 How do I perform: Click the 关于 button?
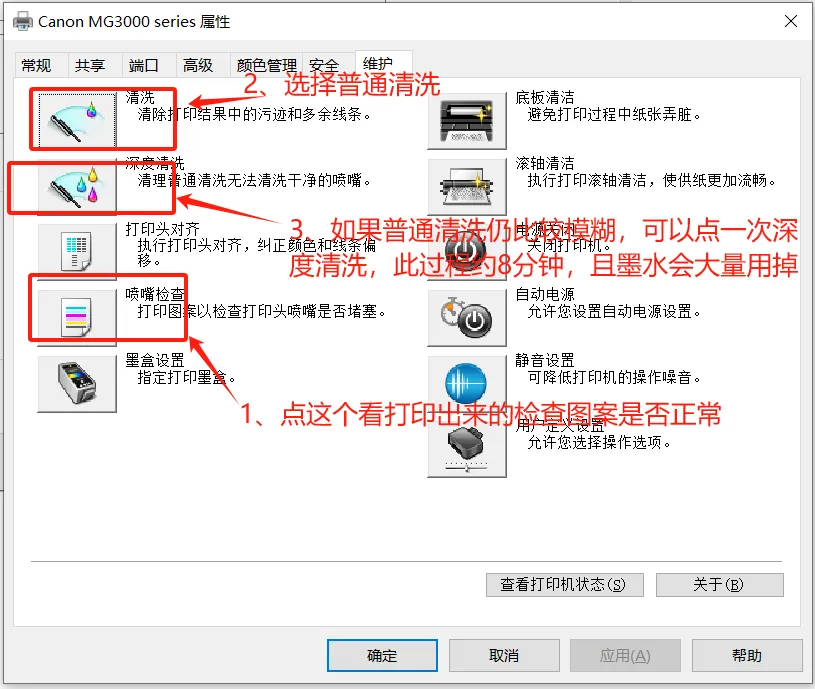(719, 585)
